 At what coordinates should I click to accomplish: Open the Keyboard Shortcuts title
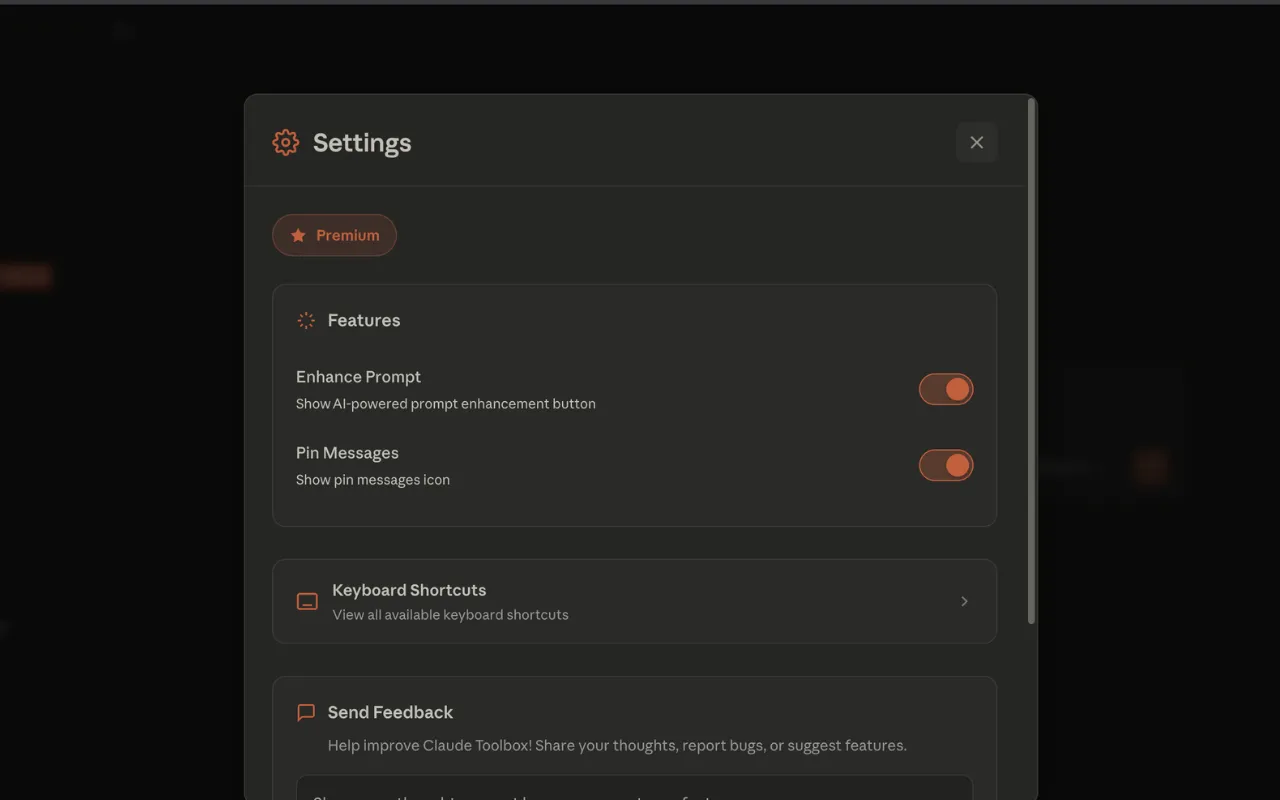click(409, 591)
